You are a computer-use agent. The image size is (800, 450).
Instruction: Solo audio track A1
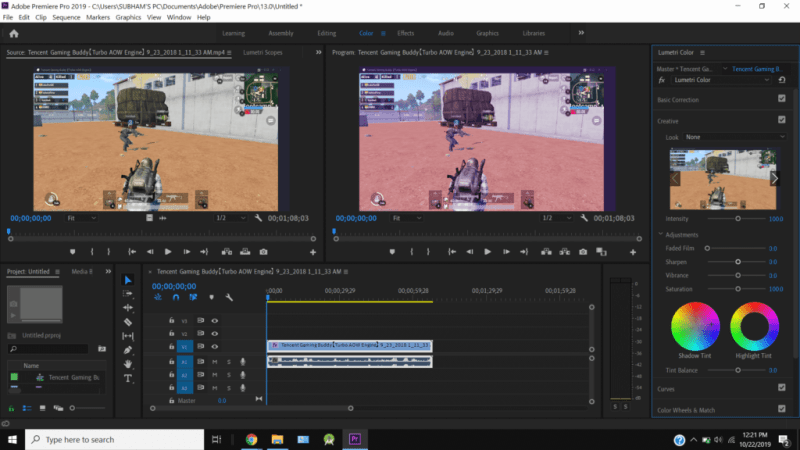(x=229, y=362)
